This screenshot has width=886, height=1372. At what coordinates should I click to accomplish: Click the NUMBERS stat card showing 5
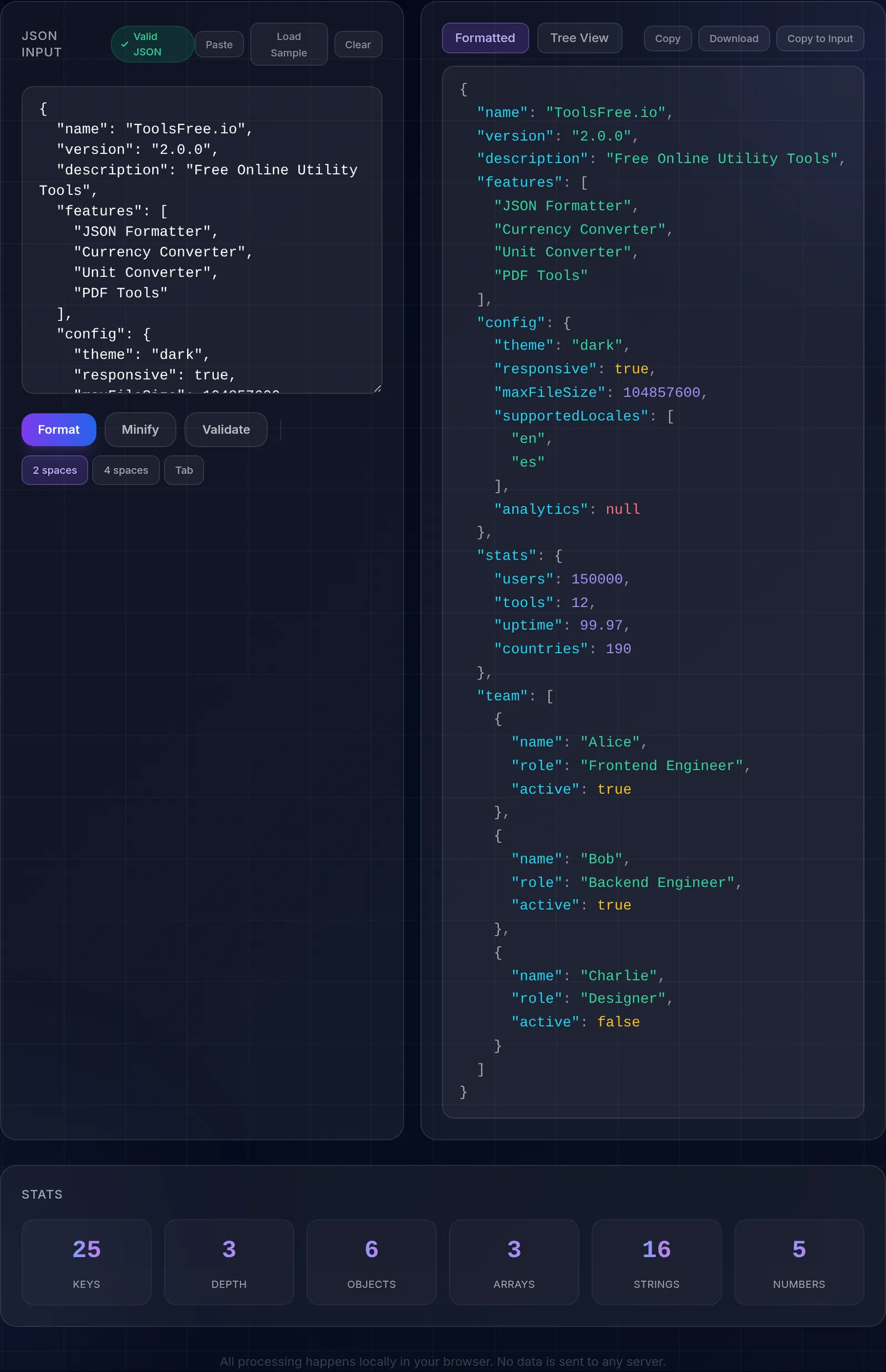point(799,1262)
